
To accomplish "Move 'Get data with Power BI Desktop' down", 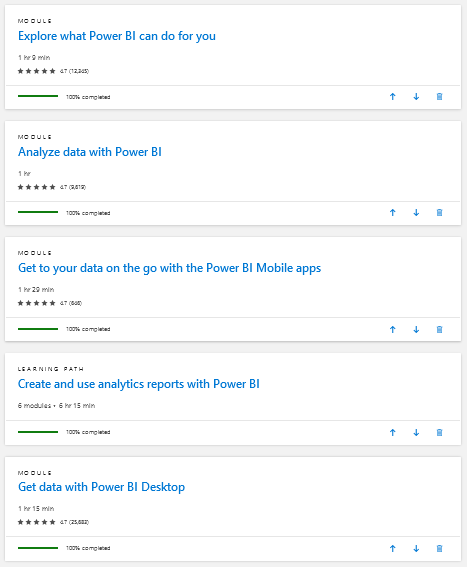I will (x=416, y=549).
